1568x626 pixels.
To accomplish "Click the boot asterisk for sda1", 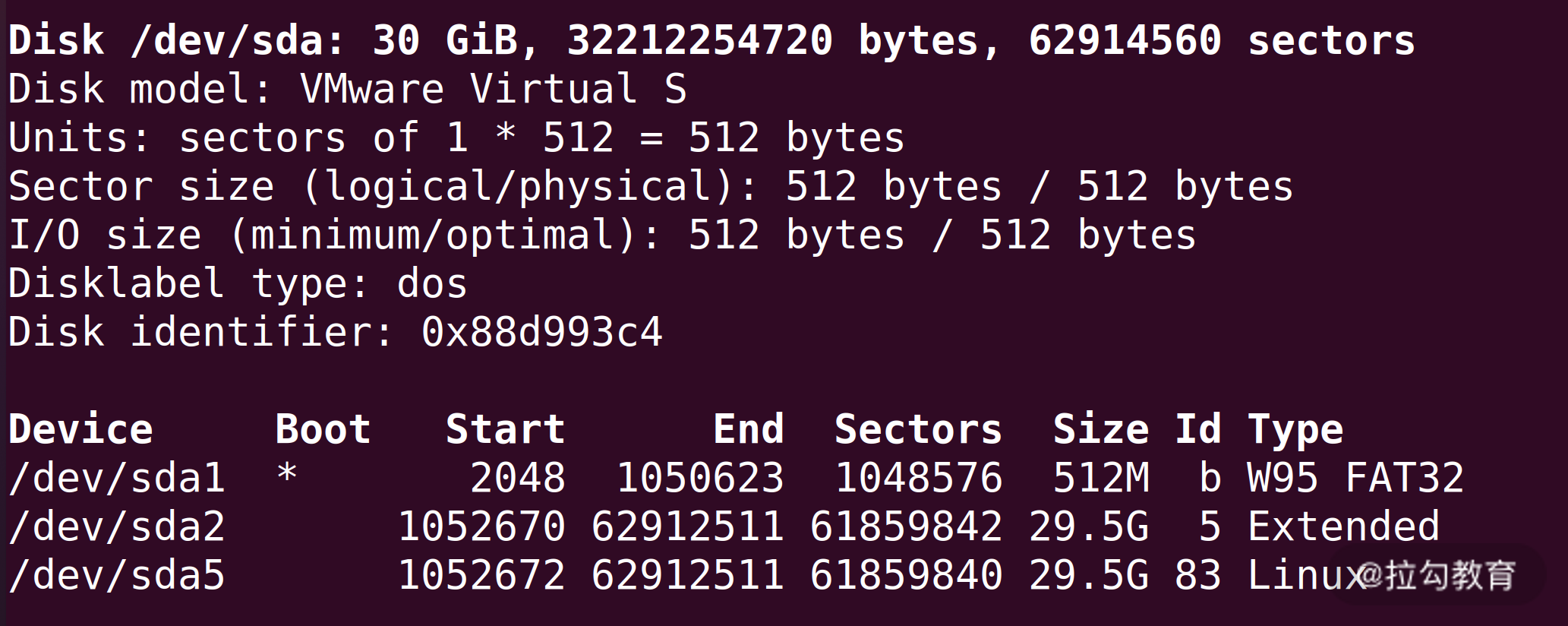I will coord(287,476).
